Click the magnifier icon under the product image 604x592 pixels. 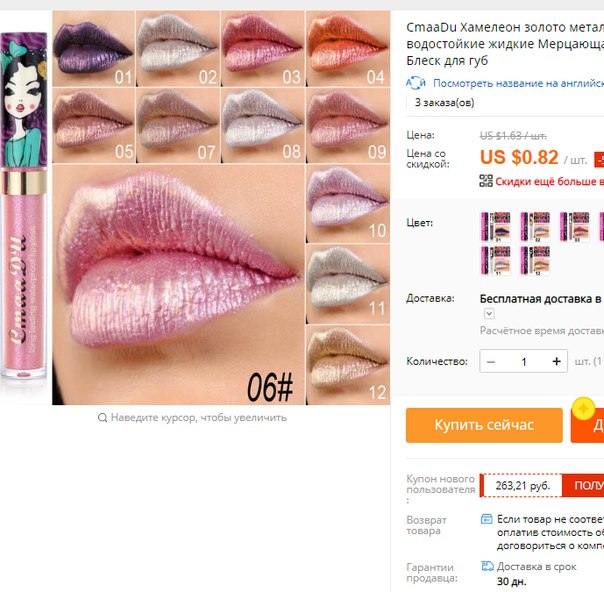coord(102,418)
